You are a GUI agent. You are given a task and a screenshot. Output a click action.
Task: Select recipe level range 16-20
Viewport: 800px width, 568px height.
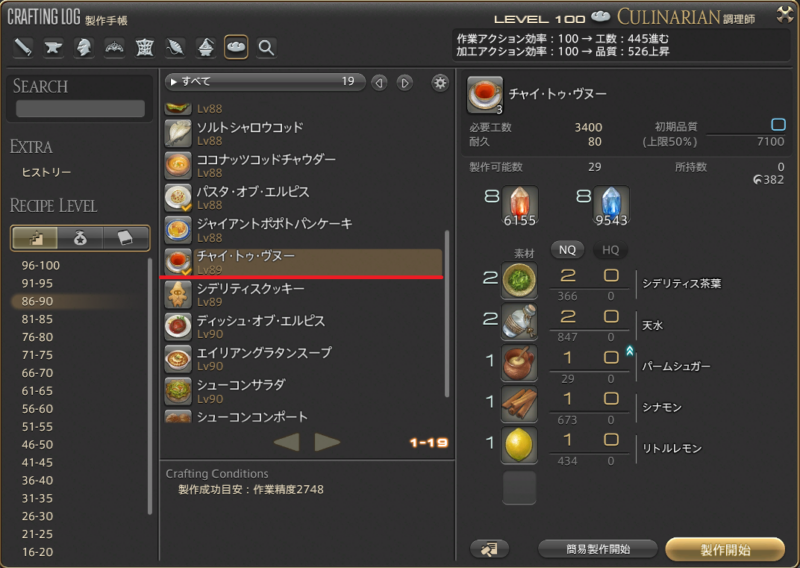tap(37, 552)
